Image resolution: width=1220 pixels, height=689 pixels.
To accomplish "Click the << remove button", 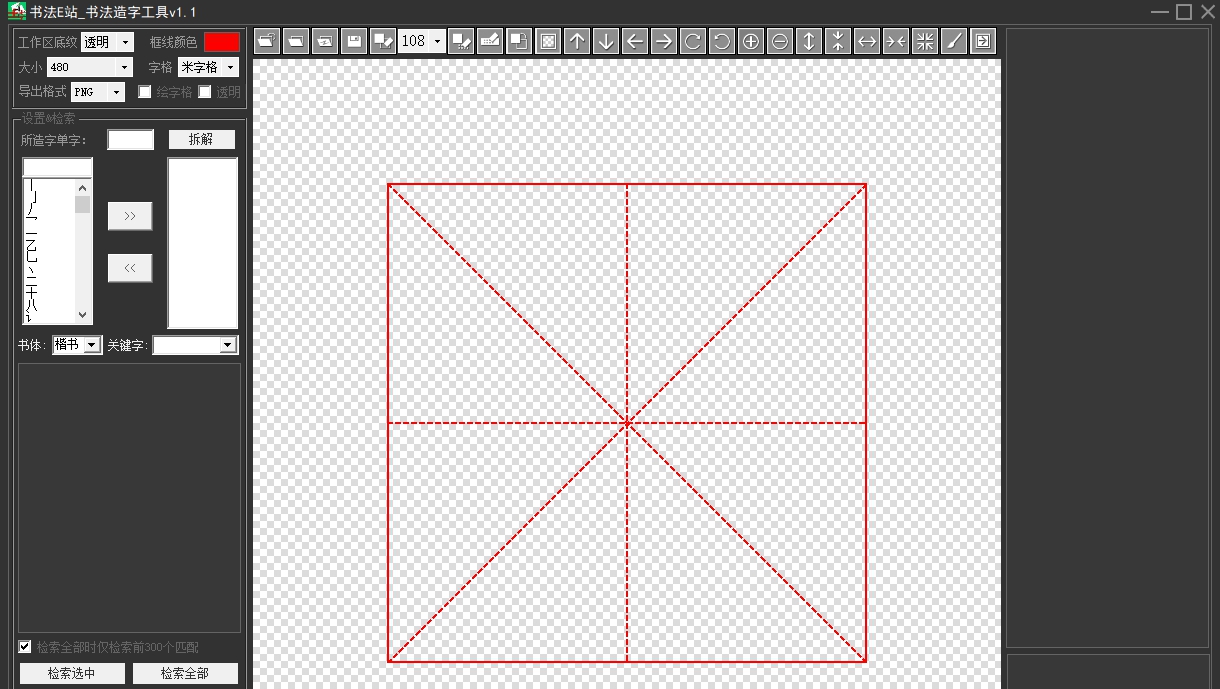I will click(x=130, y=268).
